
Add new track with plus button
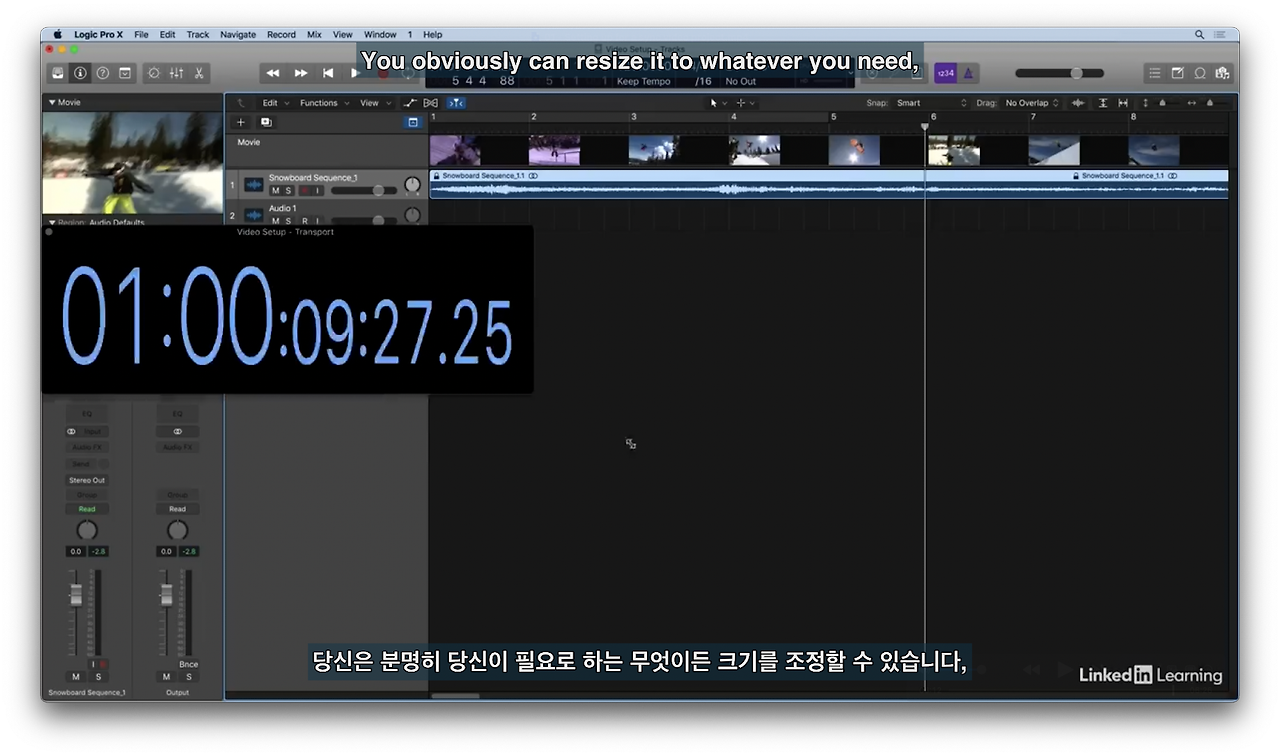tap(240, 122)
